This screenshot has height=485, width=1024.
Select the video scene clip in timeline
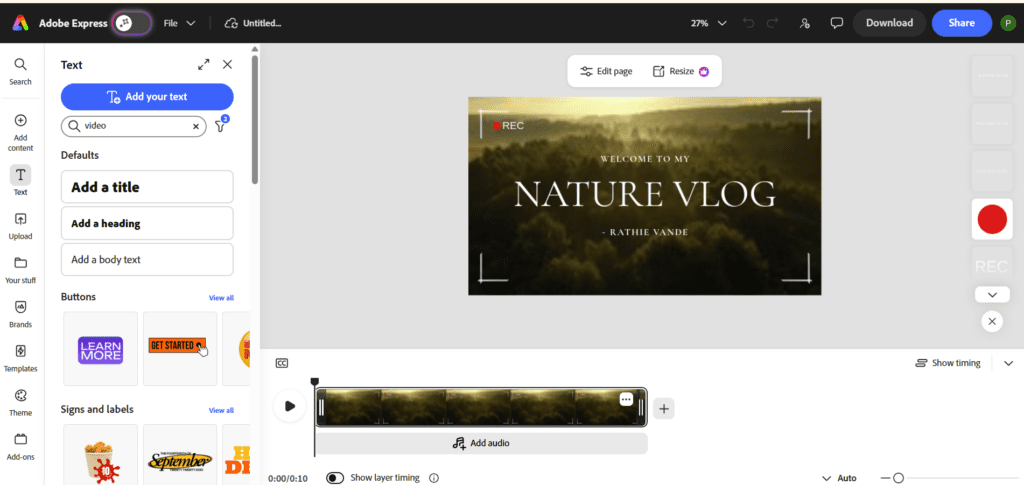481,407
